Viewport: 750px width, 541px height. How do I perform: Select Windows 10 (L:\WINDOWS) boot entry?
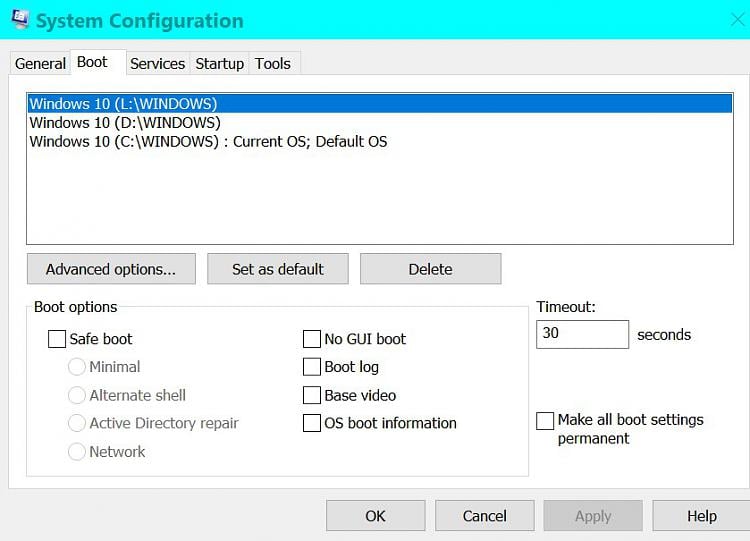point(123,103)
